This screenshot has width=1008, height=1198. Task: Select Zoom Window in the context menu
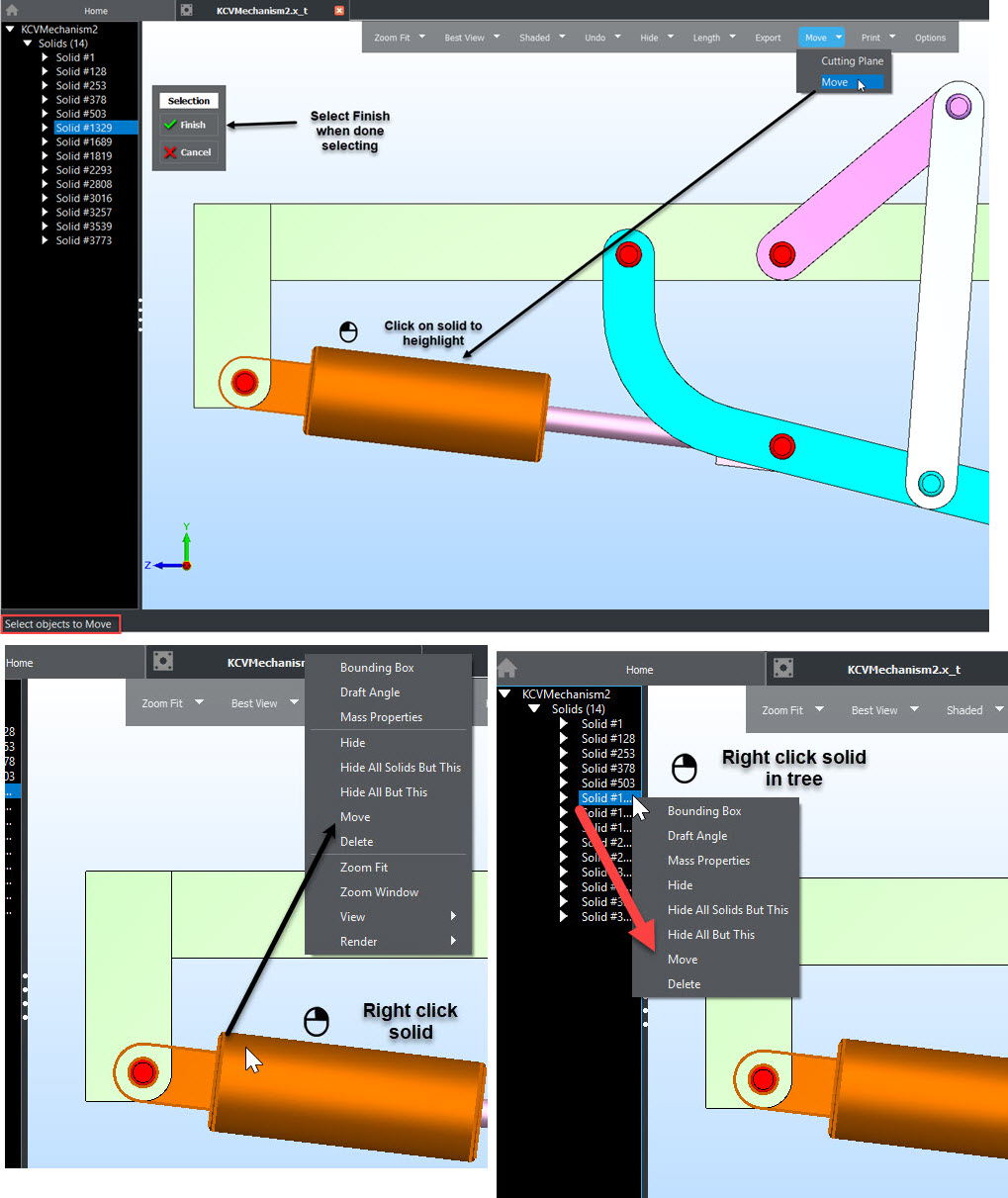(379, 892)
